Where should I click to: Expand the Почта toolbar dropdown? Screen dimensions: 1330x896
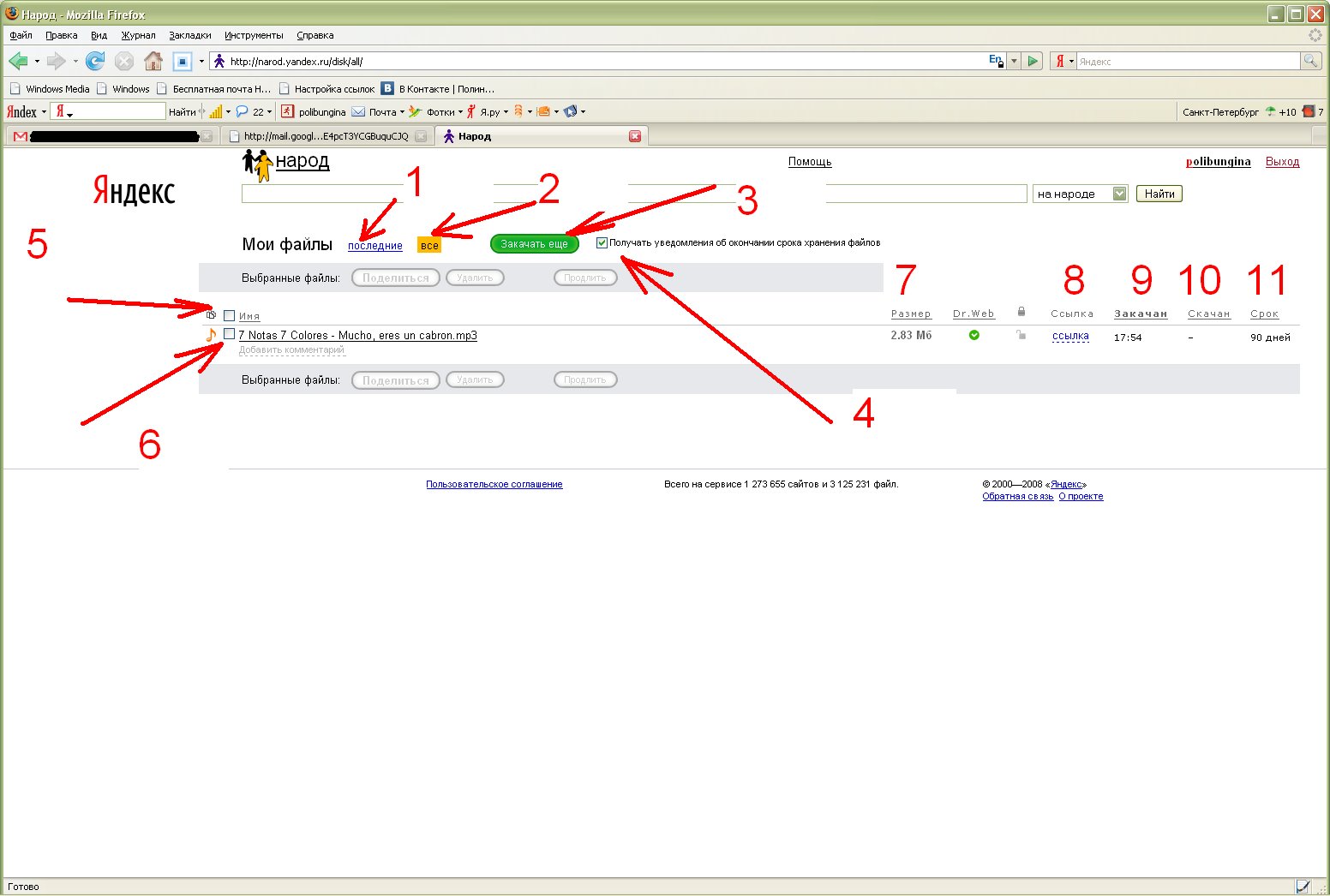point(403,111)
